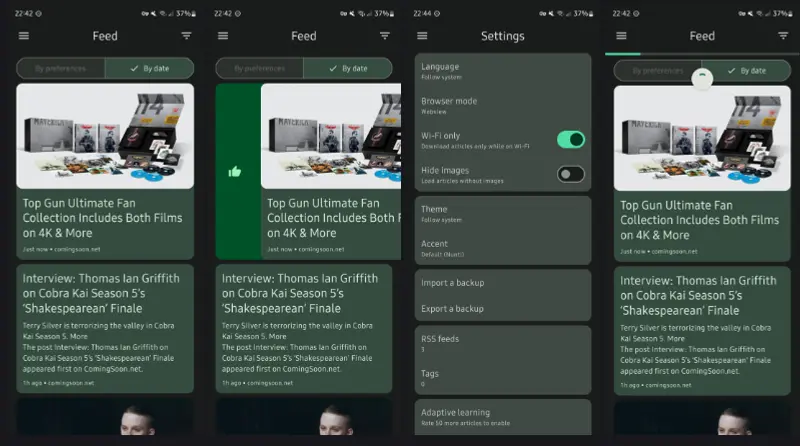Tap Export a backup

click(502, 309)
